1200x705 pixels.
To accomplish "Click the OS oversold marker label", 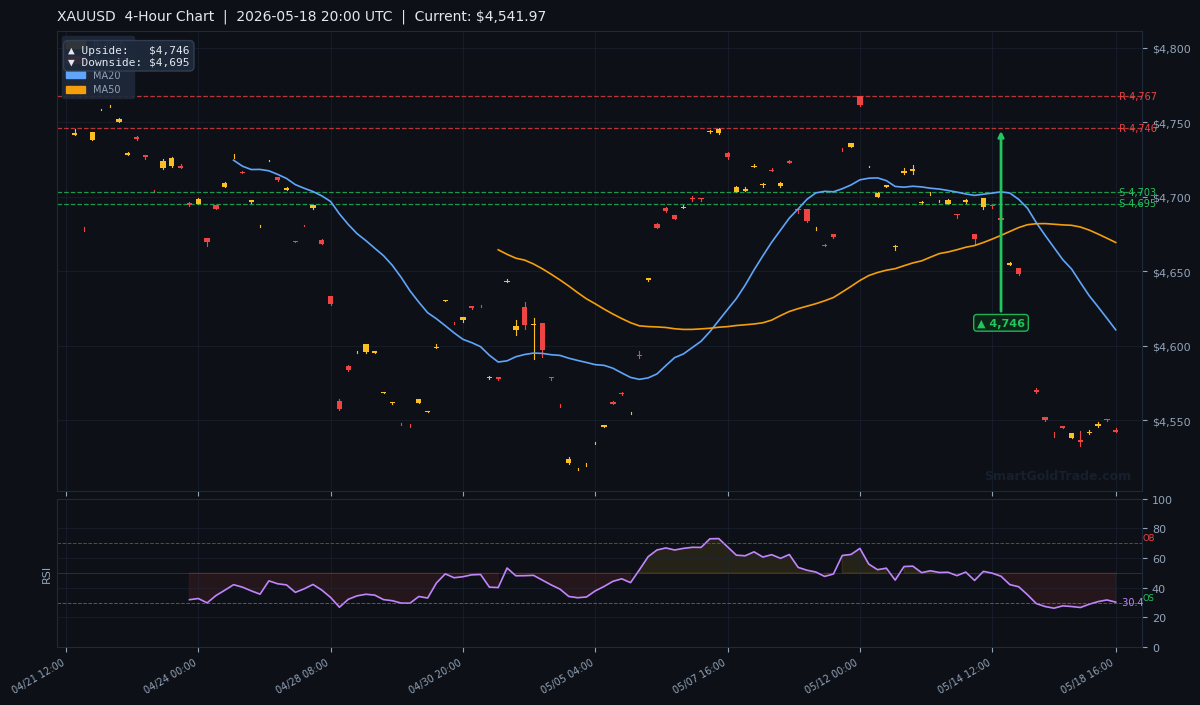I will point(1148,598).
